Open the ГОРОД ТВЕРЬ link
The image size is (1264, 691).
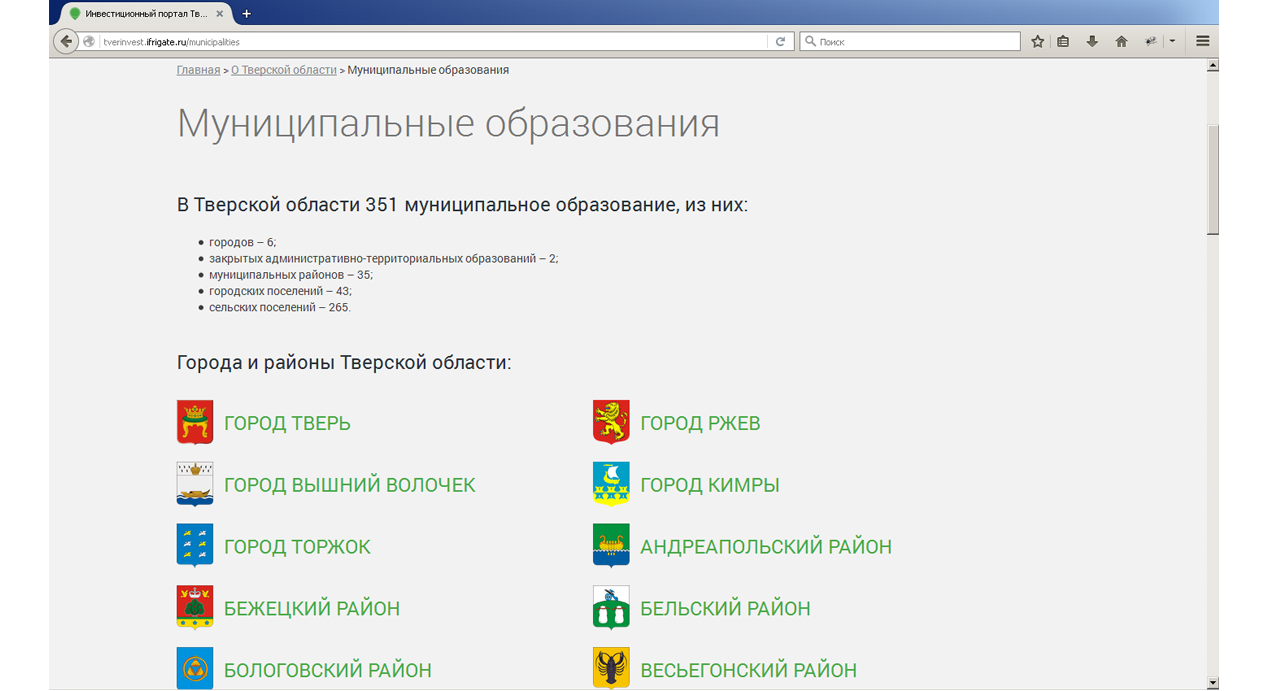coord(287,423)
